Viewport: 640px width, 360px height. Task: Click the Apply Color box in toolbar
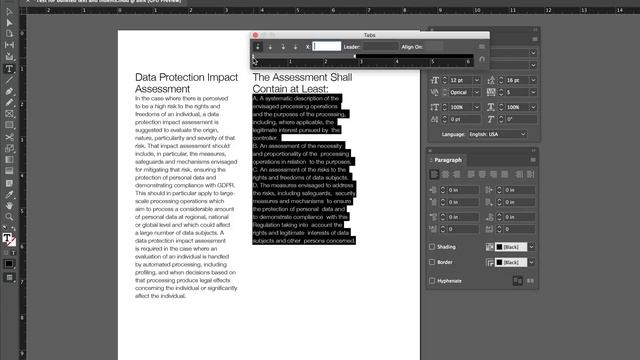click(9, 264)
